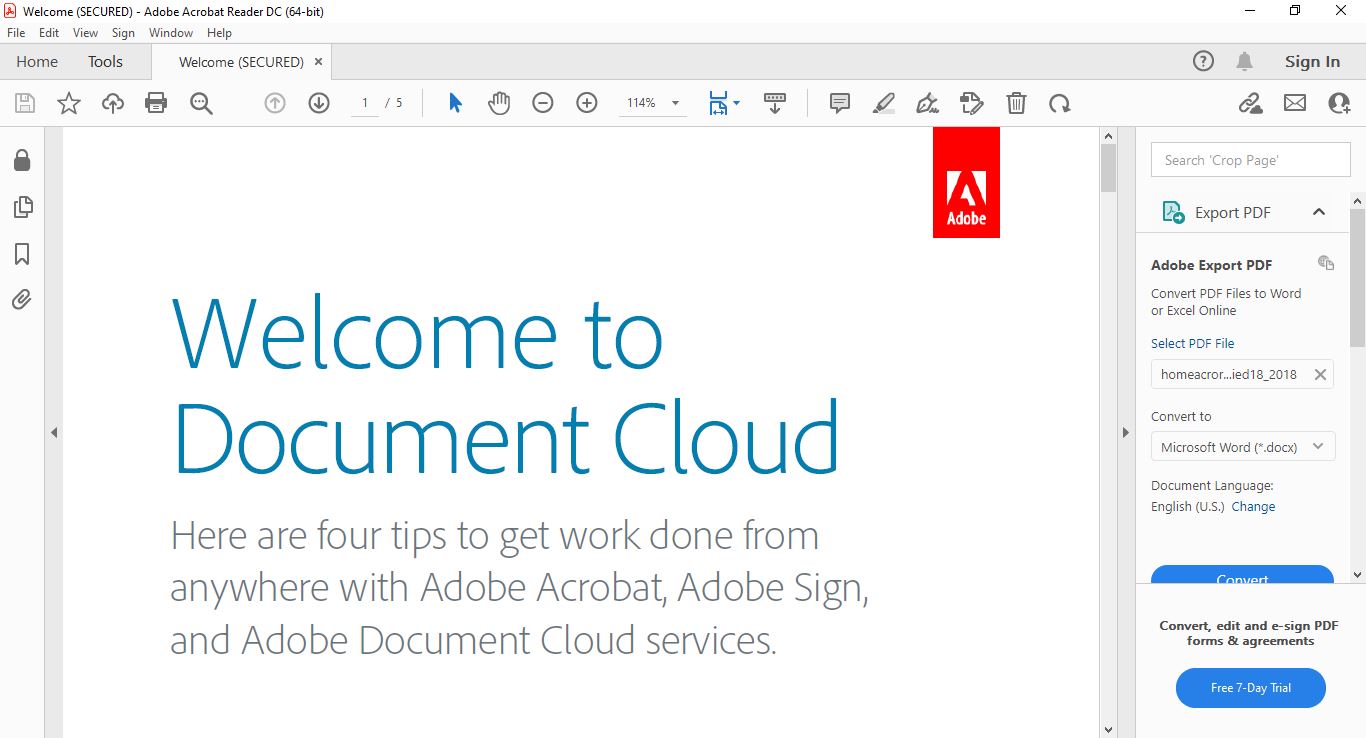Go to previous page arrow
Image resolution: width=1366 pixels, height=738 pixels.
[275, 103]
